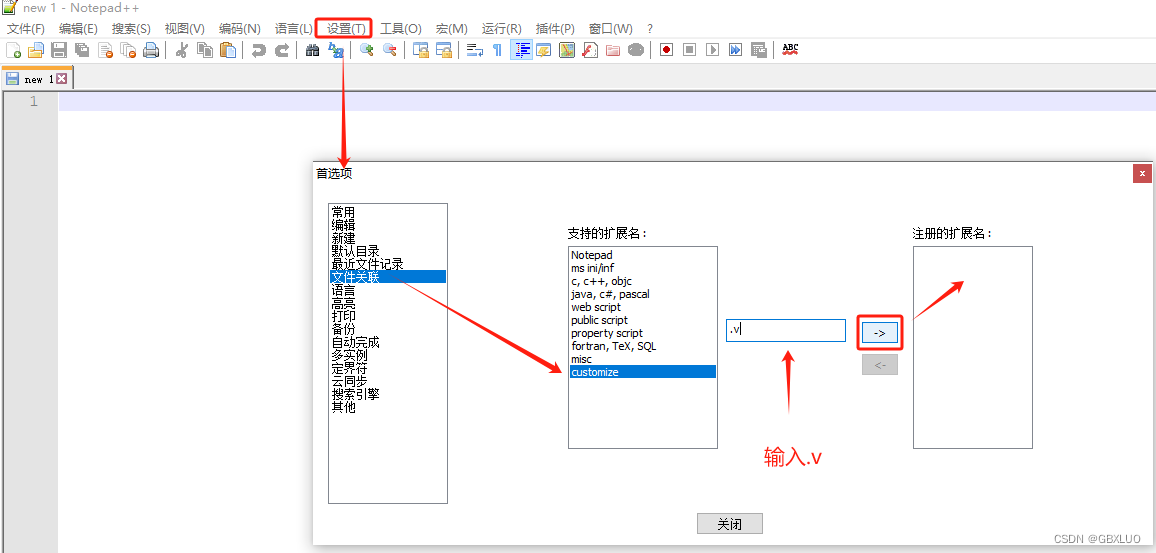Switch to the new 1 document tab
This screenshot has height=553, width=1156.
[x=37, y=79]
